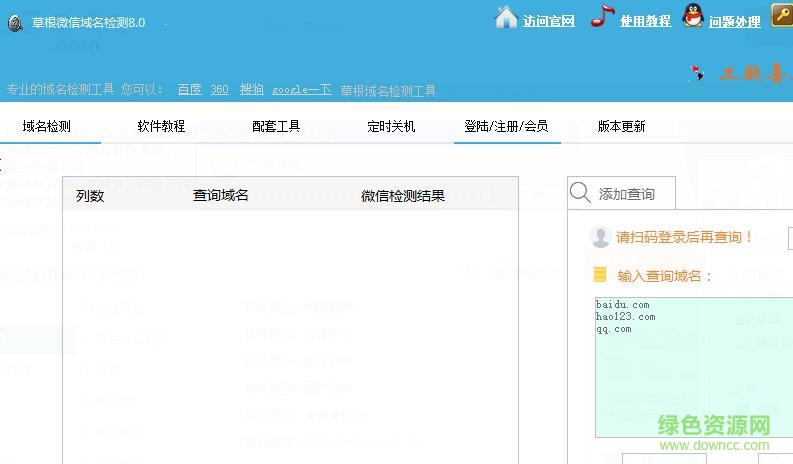Click the yellow list icon beside 输入查询域名
The height and width of the screenshot is (464, 793).
(600, 275)
